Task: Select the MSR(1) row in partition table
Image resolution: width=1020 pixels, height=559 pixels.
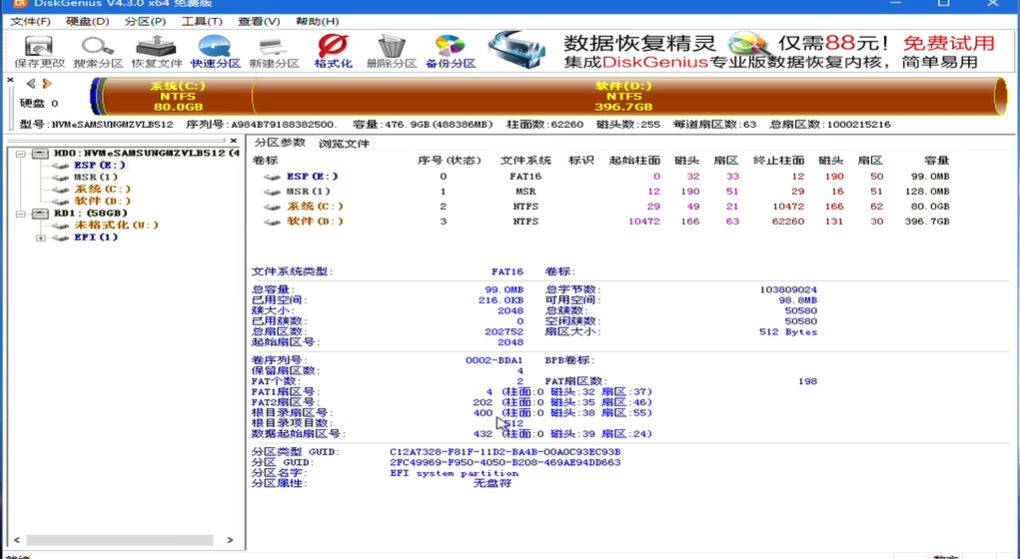Action: pos(602,191)
